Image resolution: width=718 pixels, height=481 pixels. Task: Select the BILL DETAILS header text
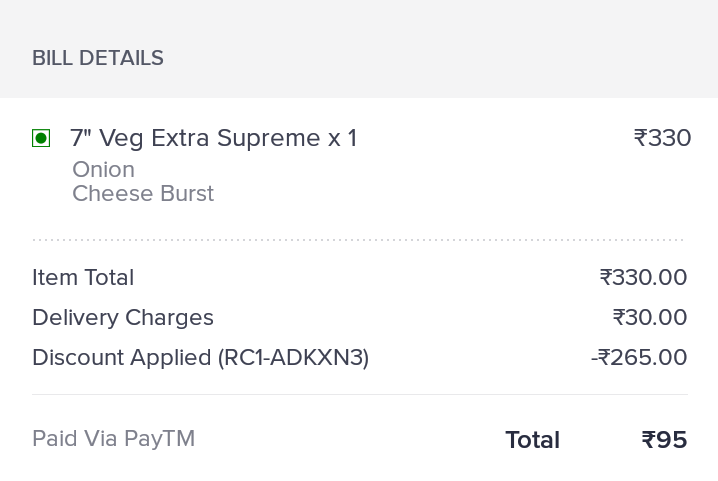pyautogui.click(x=98, y=58)
